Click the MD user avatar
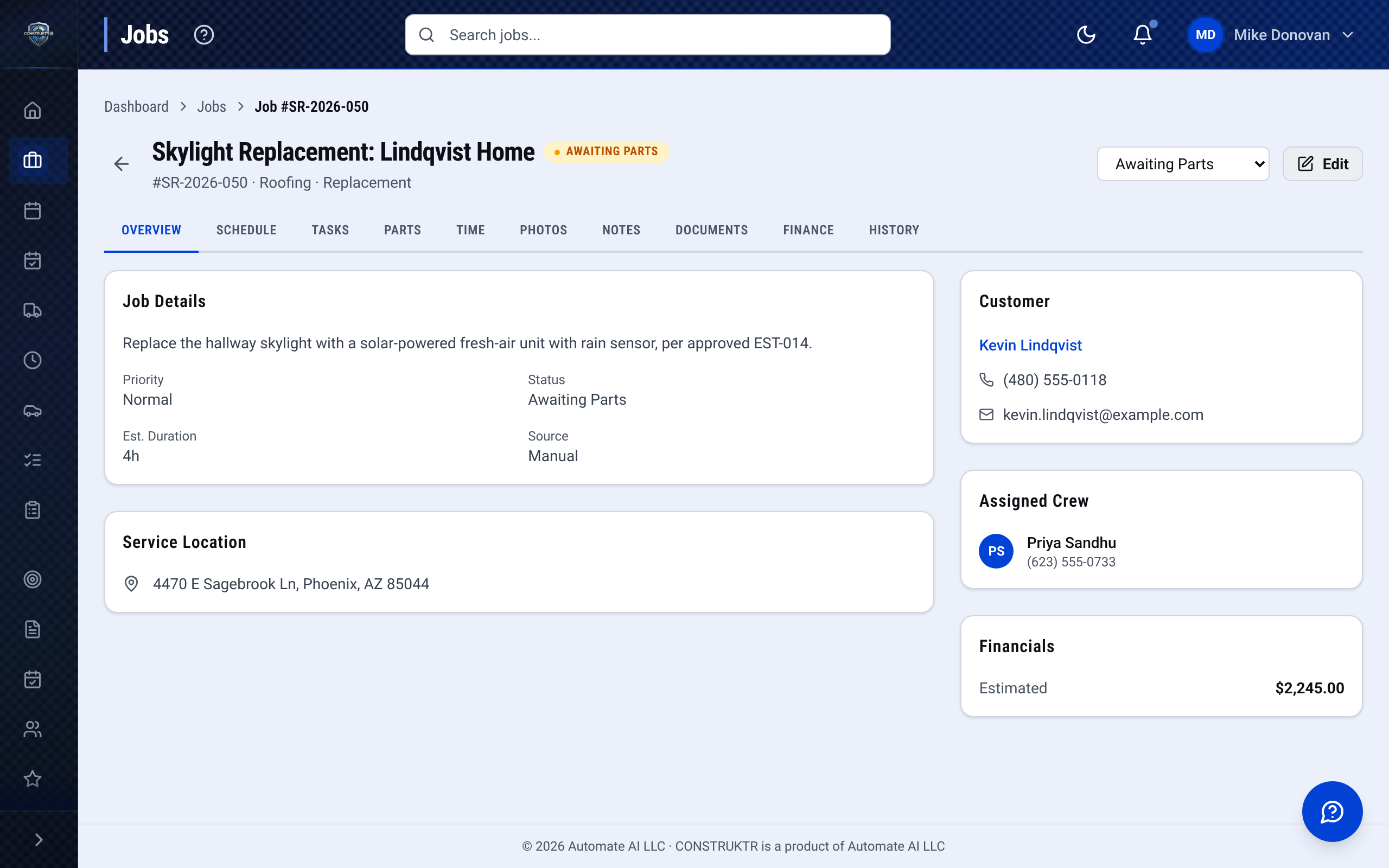The height and width of the screenshot is (868, 1389). 1205,35
